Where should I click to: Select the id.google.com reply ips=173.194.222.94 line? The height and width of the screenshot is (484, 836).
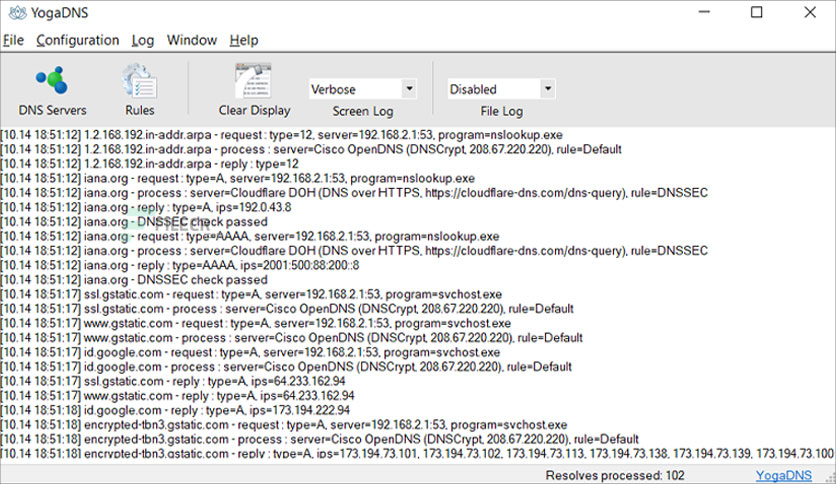pyautogui.click(x=175, y=410)
